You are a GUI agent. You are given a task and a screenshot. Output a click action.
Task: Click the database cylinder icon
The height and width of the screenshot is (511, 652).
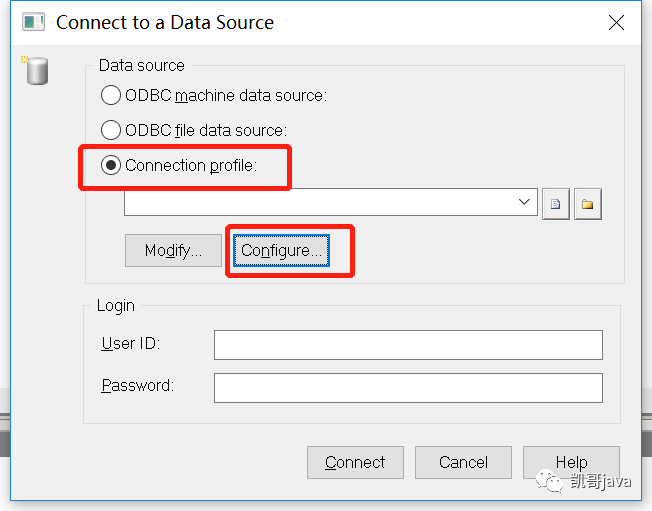[36, 70]
